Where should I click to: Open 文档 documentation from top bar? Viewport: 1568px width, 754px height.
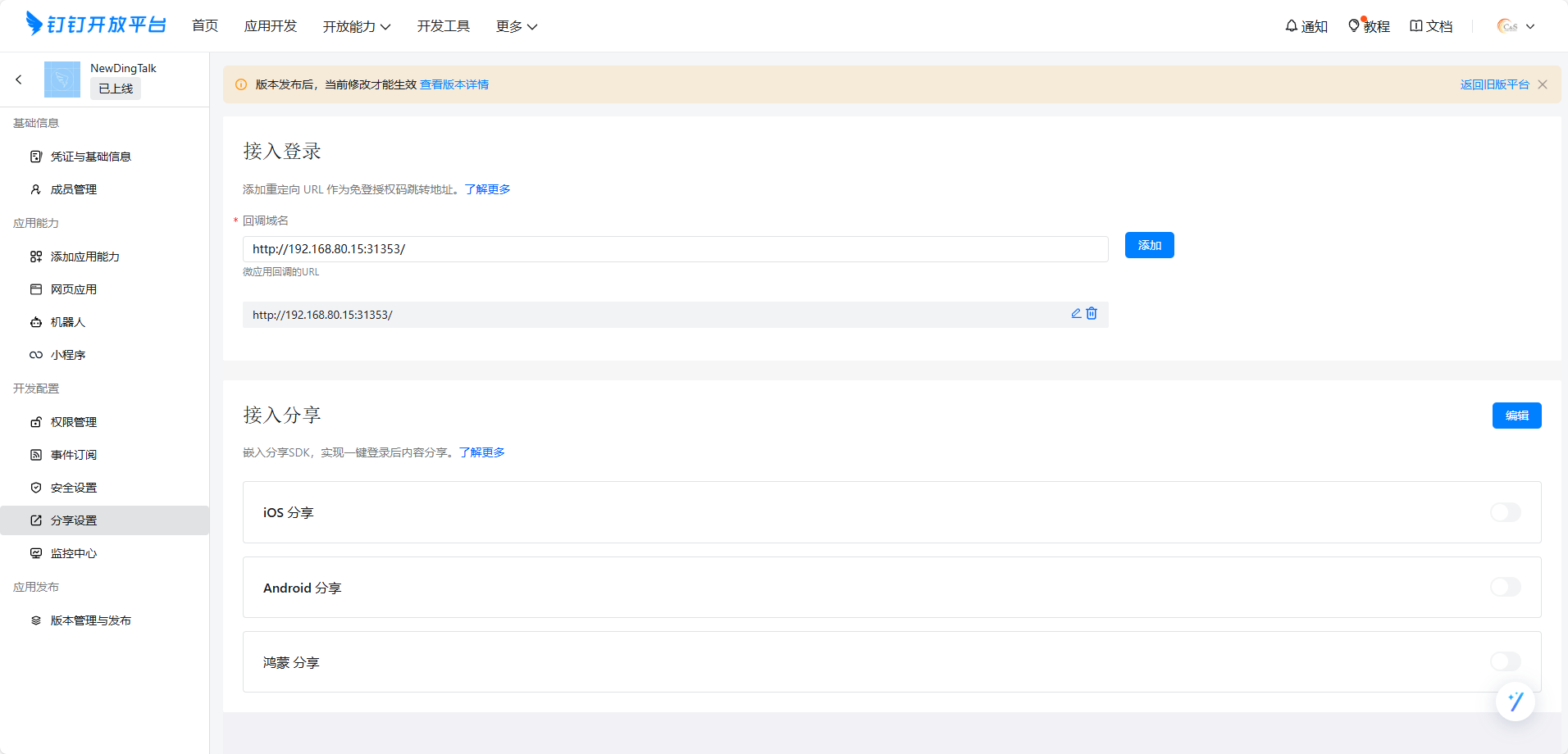[1431, 26]
